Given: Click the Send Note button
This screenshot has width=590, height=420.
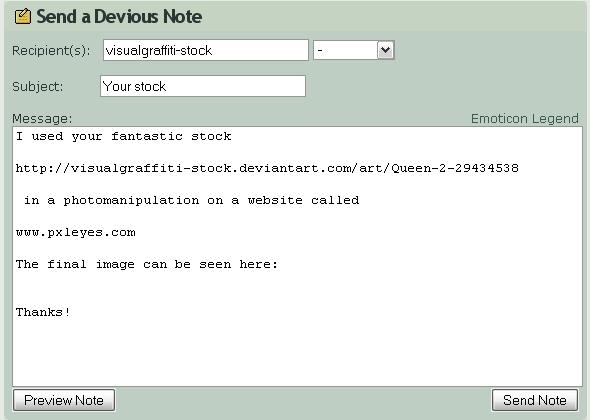Looking at the screenshot, I should click(535, 400).
